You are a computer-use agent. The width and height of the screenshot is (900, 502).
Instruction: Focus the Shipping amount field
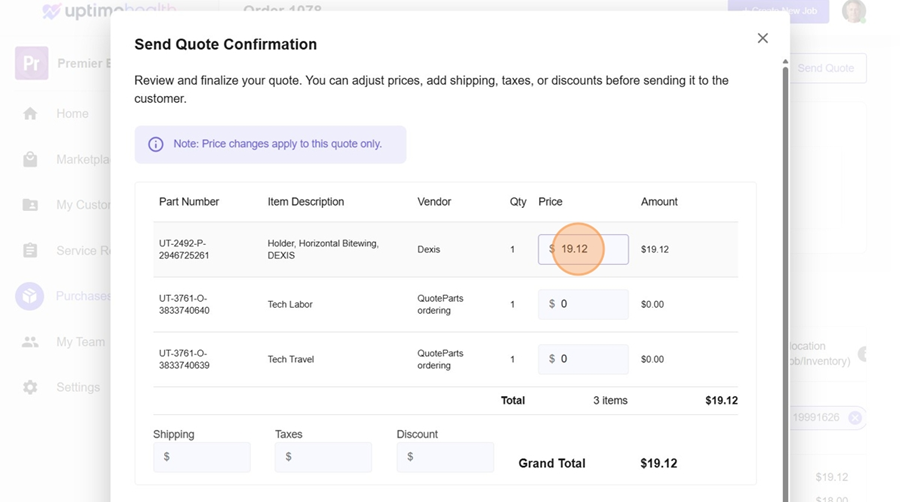click(207, 457)
